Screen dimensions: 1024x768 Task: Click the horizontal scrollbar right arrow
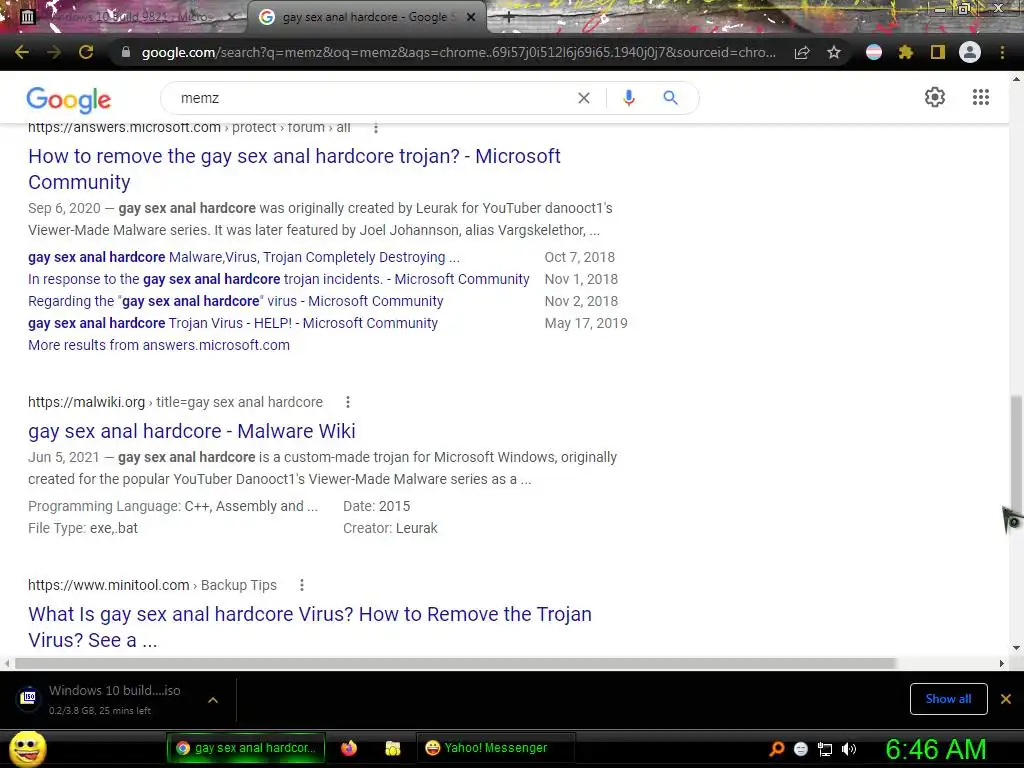point(1002,663)
